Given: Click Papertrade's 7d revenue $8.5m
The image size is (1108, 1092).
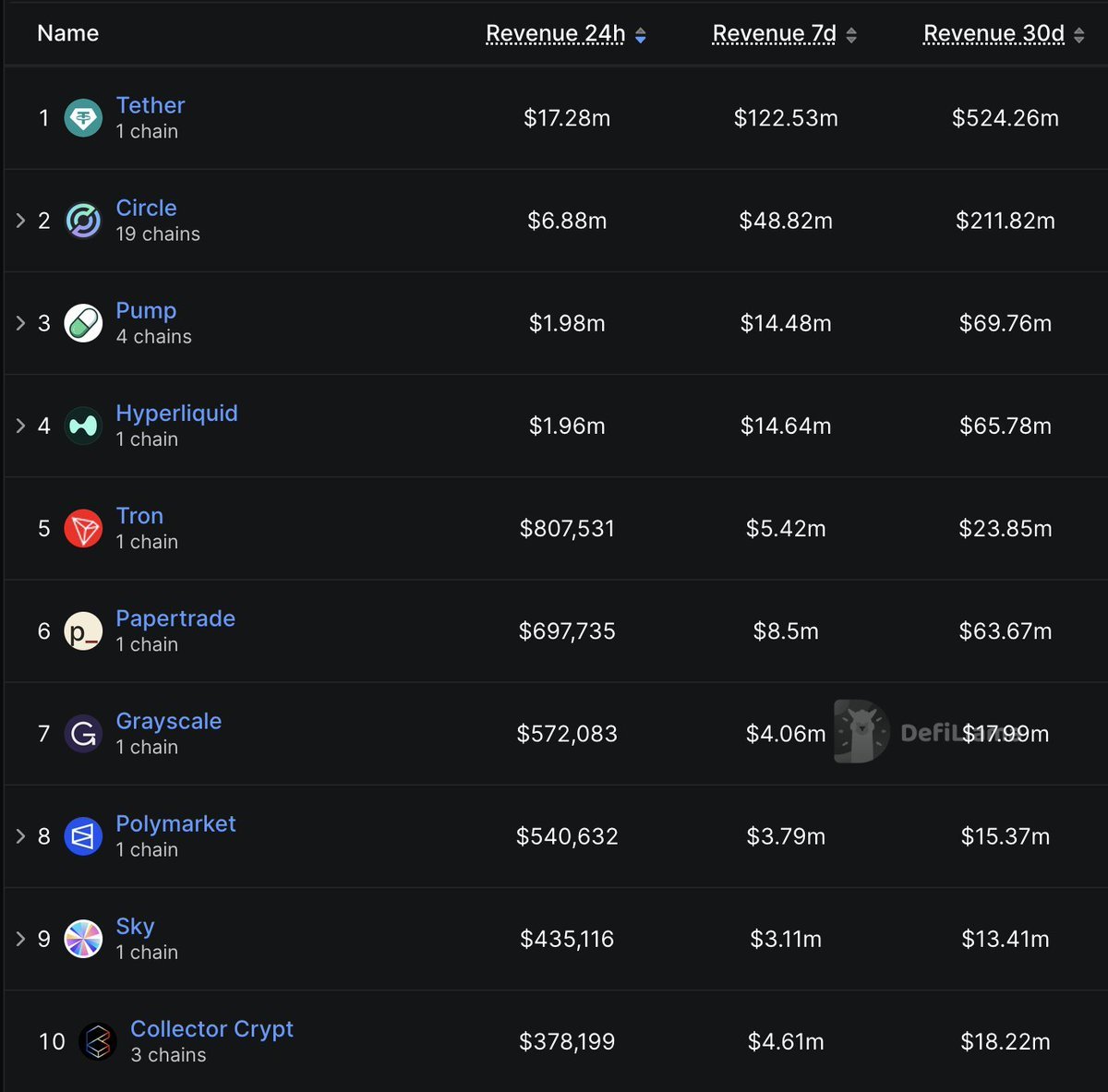Looking at the screenshot, I should [x=786, y=631].
